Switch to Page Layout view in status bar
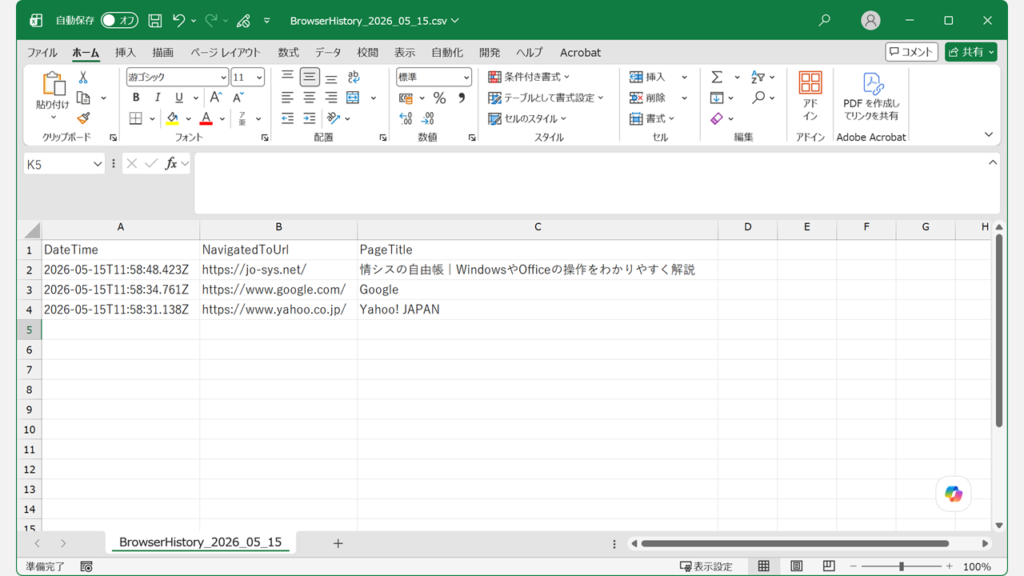1024x576 pixels. pyautogui.click(x=796, y=566)
